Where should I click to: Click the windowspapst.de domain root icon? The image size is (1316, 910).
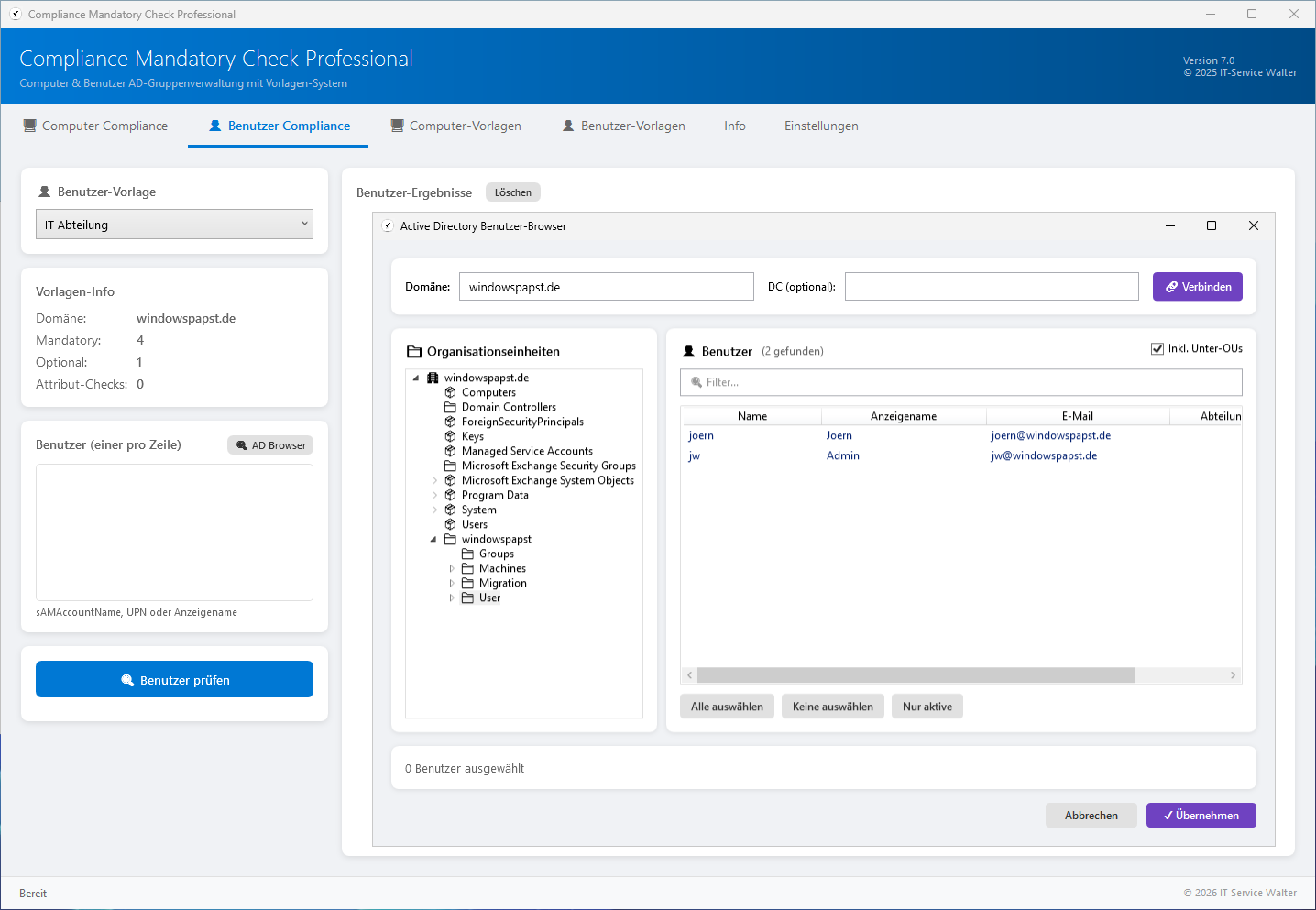point(433,378)
